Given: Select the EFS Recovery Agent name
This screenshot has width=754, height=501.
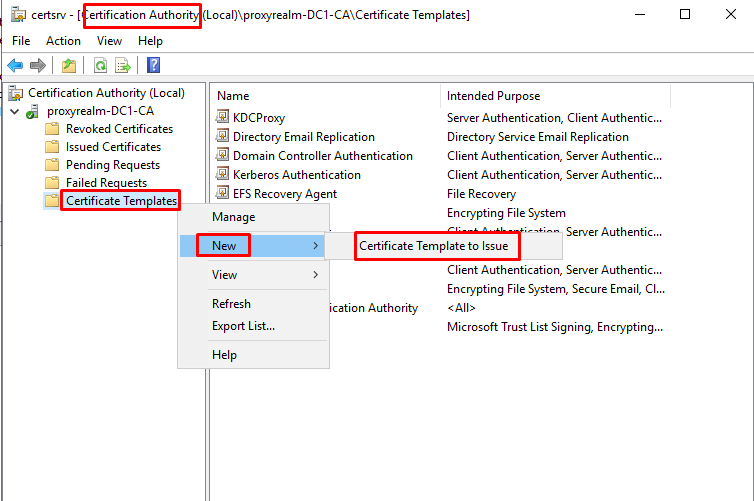Looking at the screenshot, I should point(285,194).
